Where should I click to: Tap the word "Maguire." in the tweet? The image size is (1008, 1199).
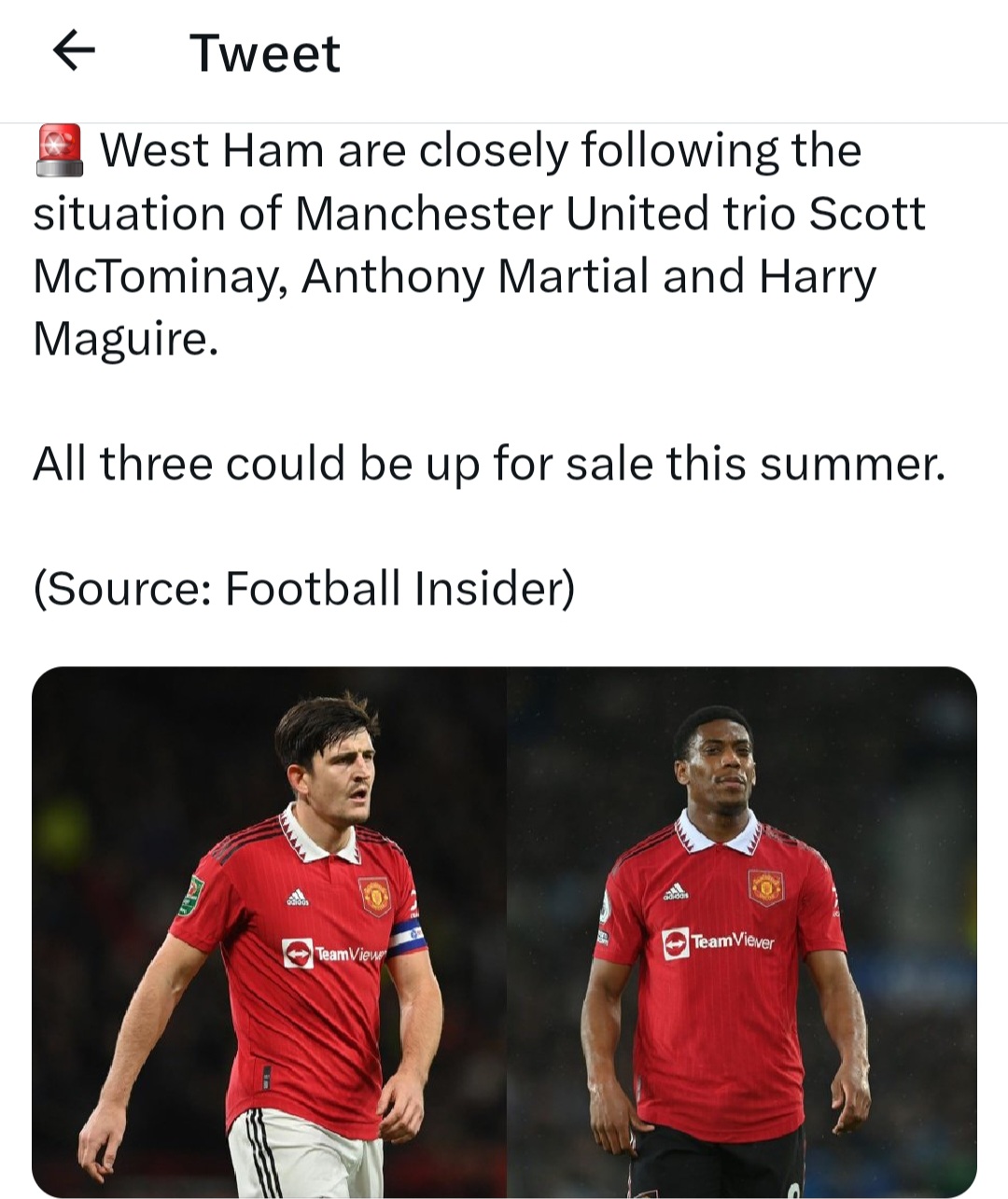pos(126,339)
